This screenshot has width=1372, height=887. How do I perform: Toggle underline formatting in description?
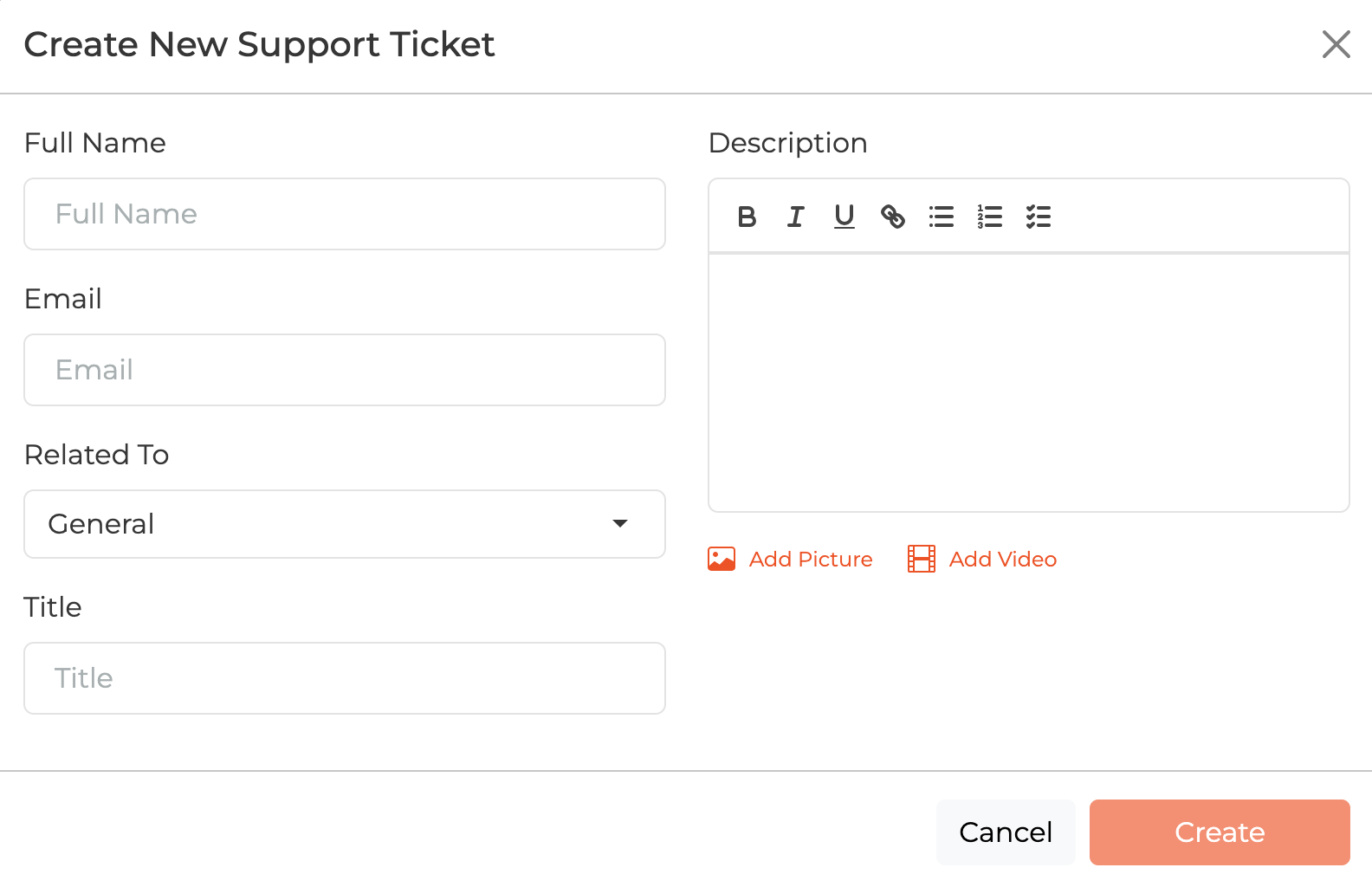click(844, 217)
